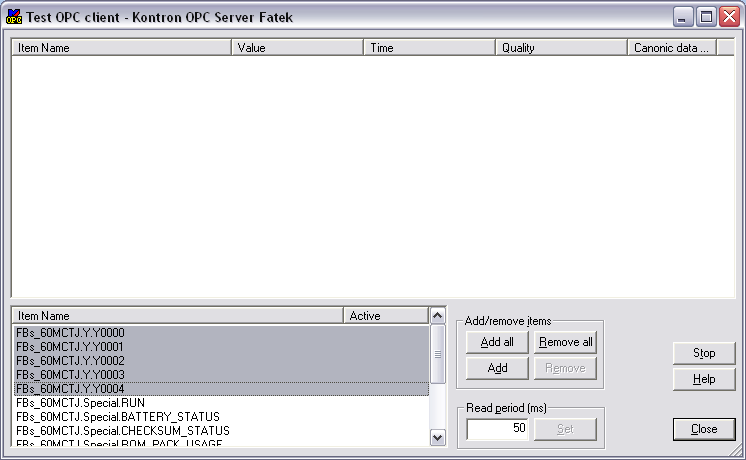The height and width of the screenshot is (460, 746).
Task: Select item FBs_60MCTJ.Special.RUN
Action: coord(221,403)
